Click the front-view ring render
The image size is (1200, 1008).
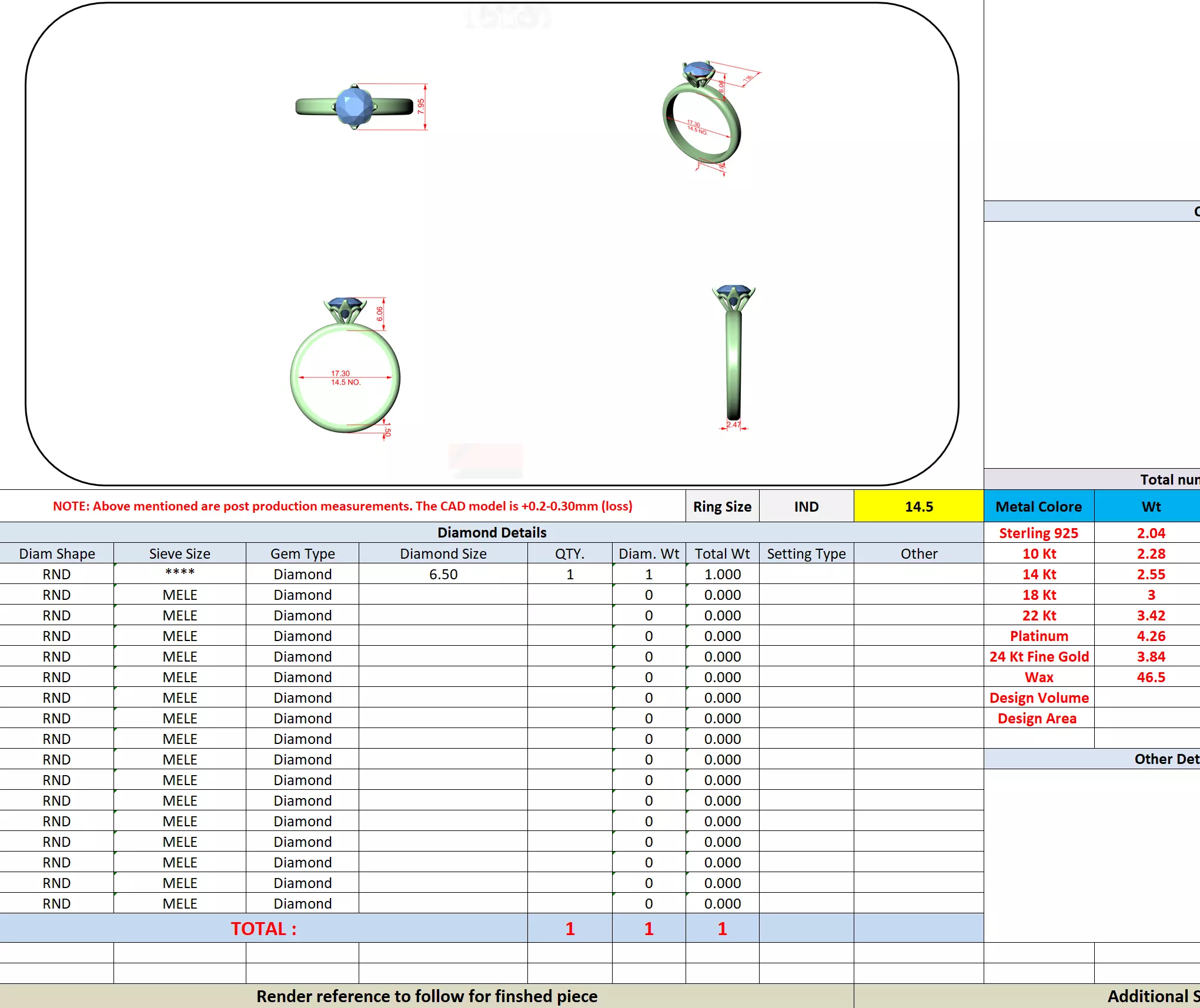pyautogui.click(x=346, y=369)
